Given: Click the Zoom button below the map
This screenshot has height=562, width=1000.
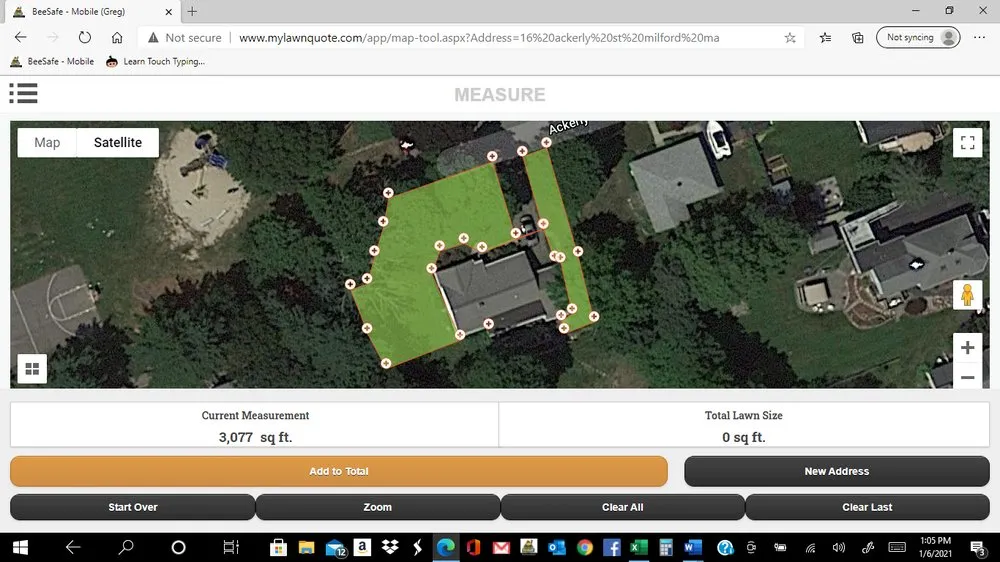Looking at the screenshot, I should click(x=378, y=507).
